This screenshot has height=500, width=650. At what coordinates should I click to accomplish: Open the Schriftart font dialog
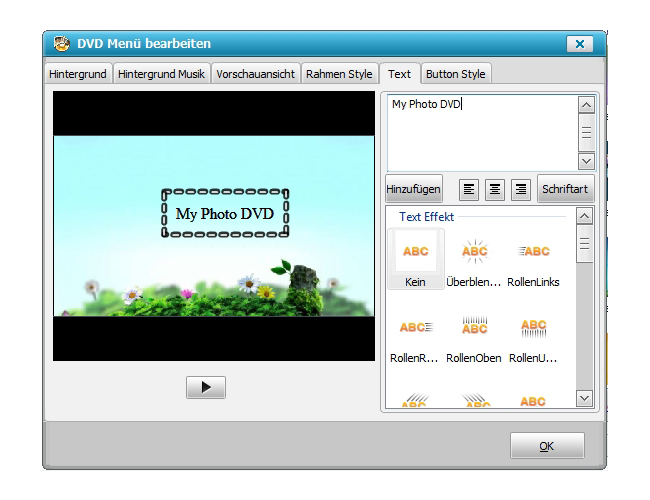point(565,189)
